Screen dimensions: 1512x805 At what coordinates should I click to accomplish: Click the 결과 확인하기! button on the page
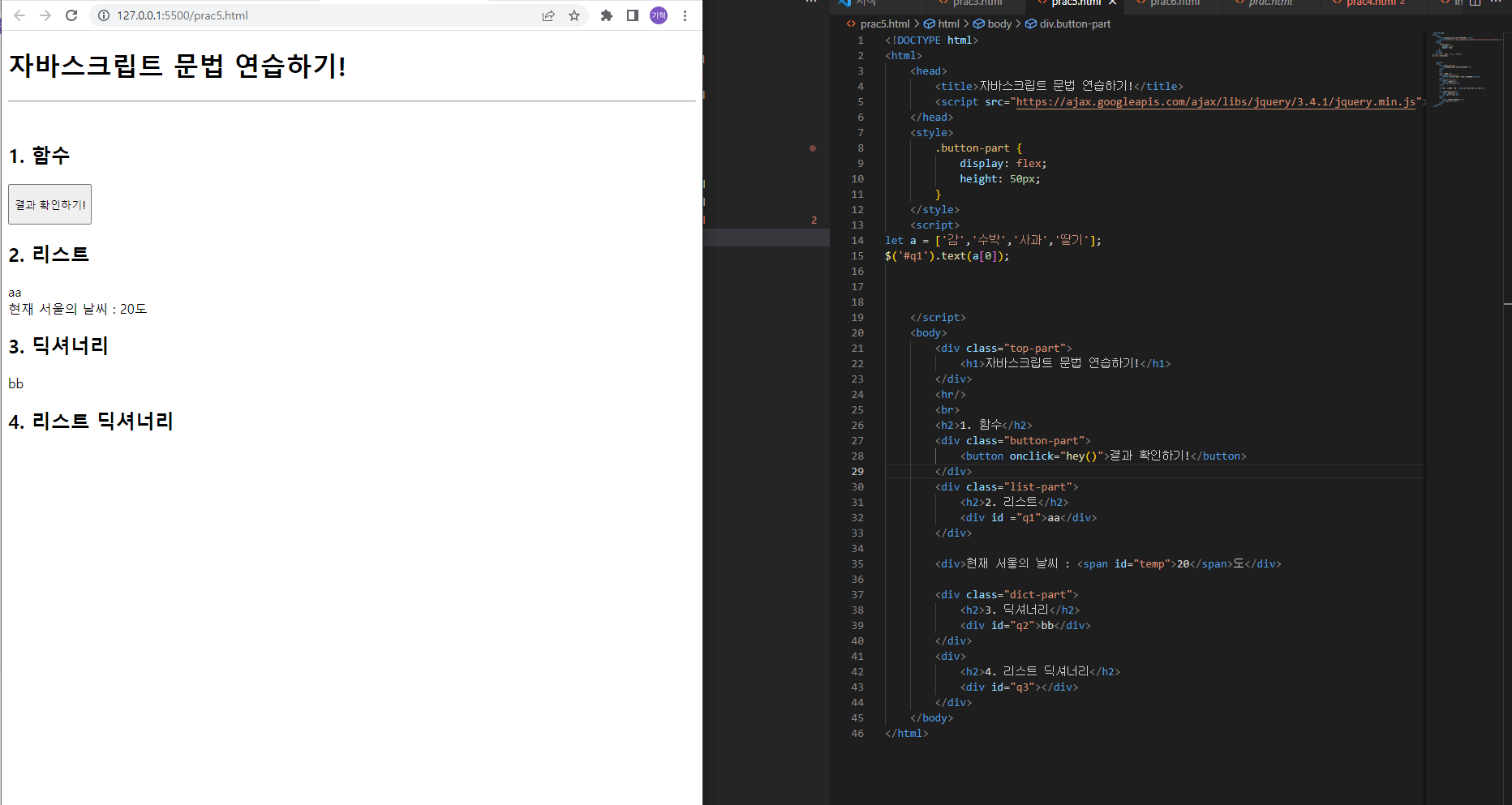[49, 204]
